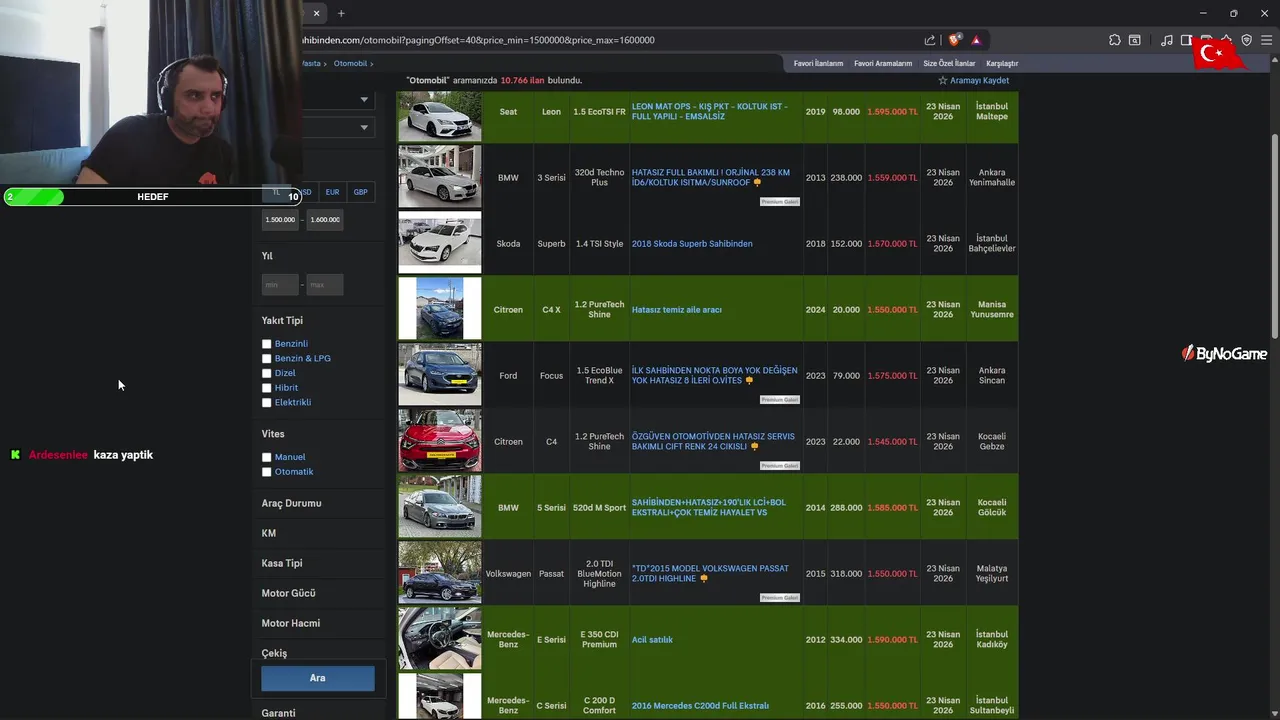Expand the Çekiş filter

(x=274, y=653)
